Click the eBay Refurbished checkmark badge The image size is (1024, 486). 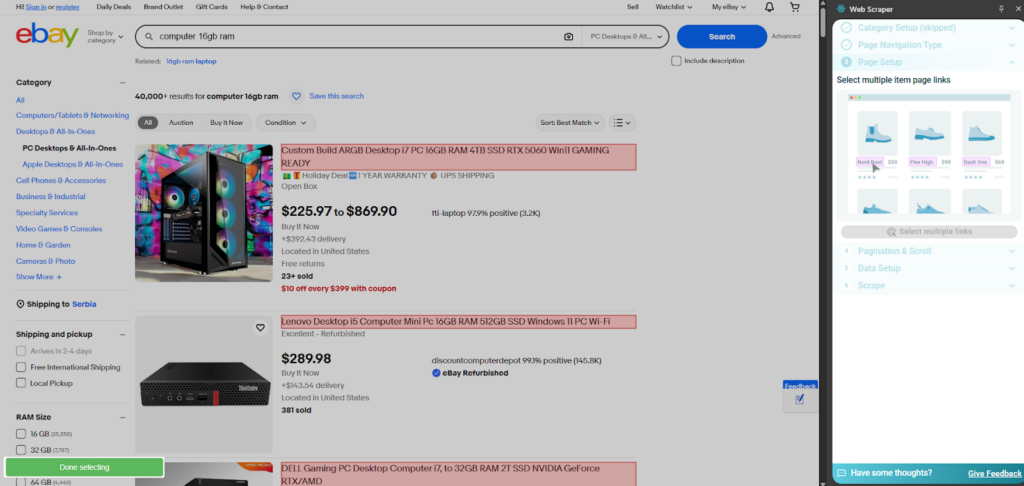[436, 373]
